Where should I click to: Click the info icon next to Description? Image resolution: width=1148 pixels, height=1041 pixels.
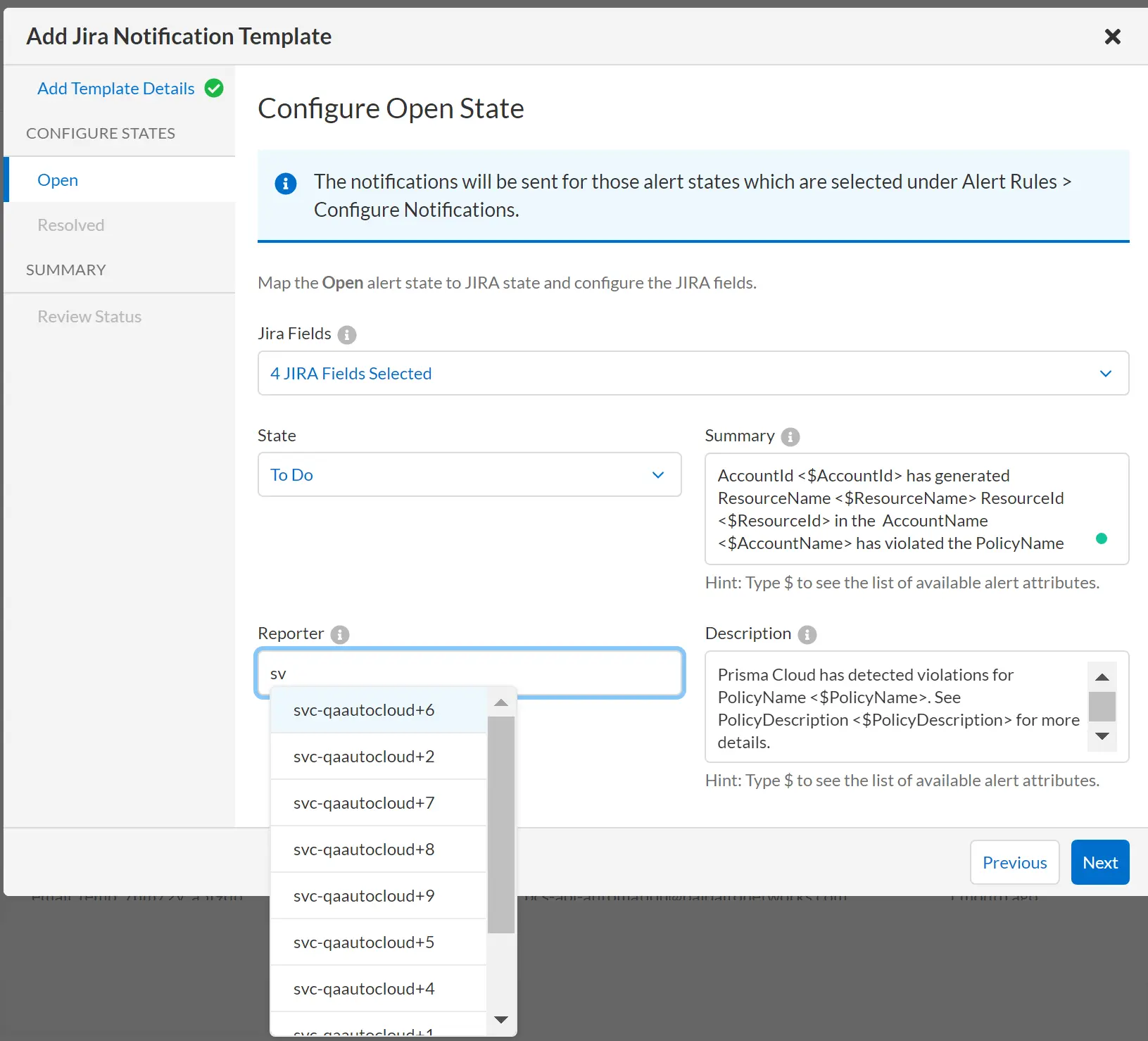point(807,634)
